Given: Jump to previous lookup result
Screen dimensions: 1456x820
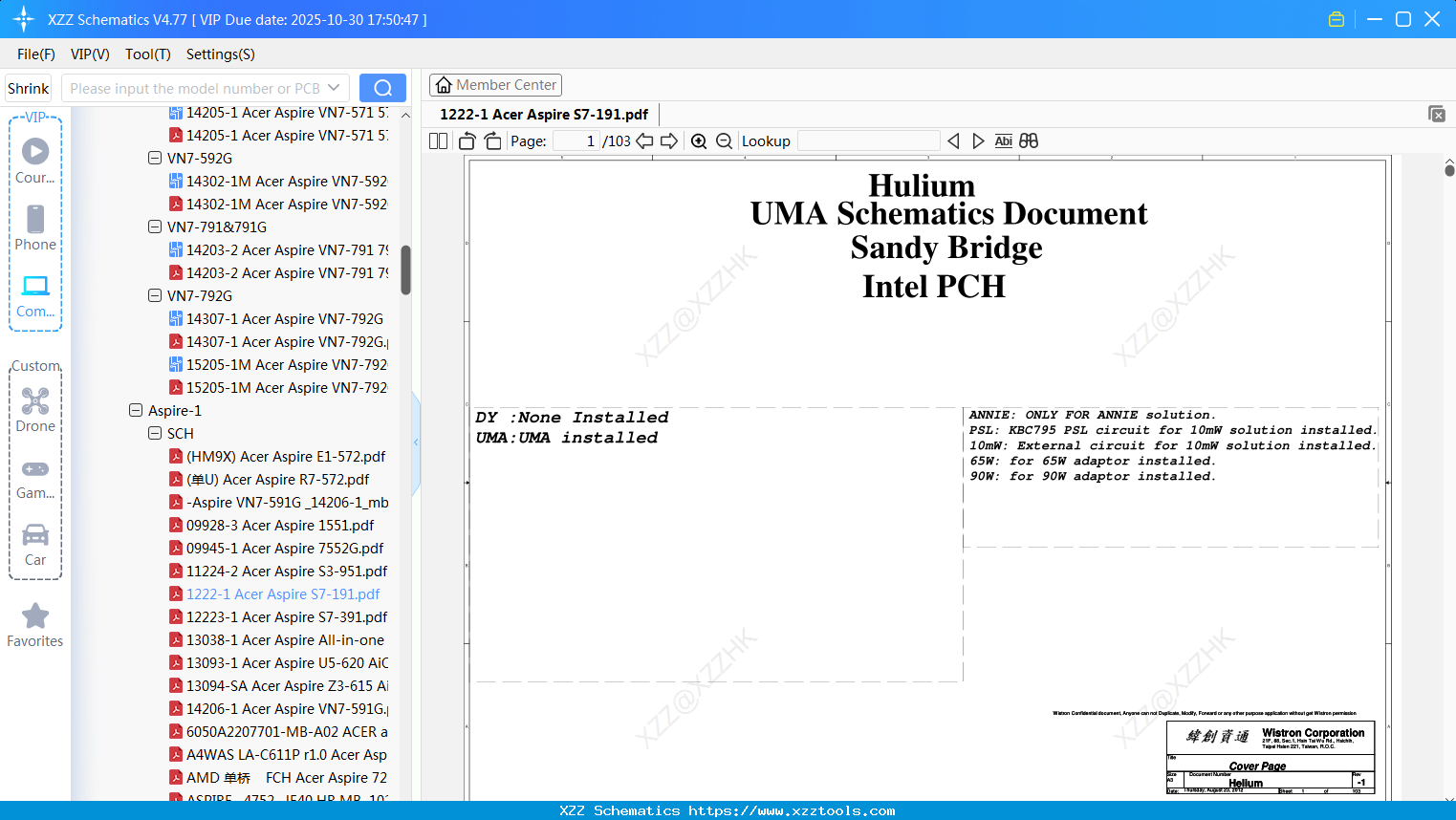Looking at the screenshot, I should coord(953,141).
